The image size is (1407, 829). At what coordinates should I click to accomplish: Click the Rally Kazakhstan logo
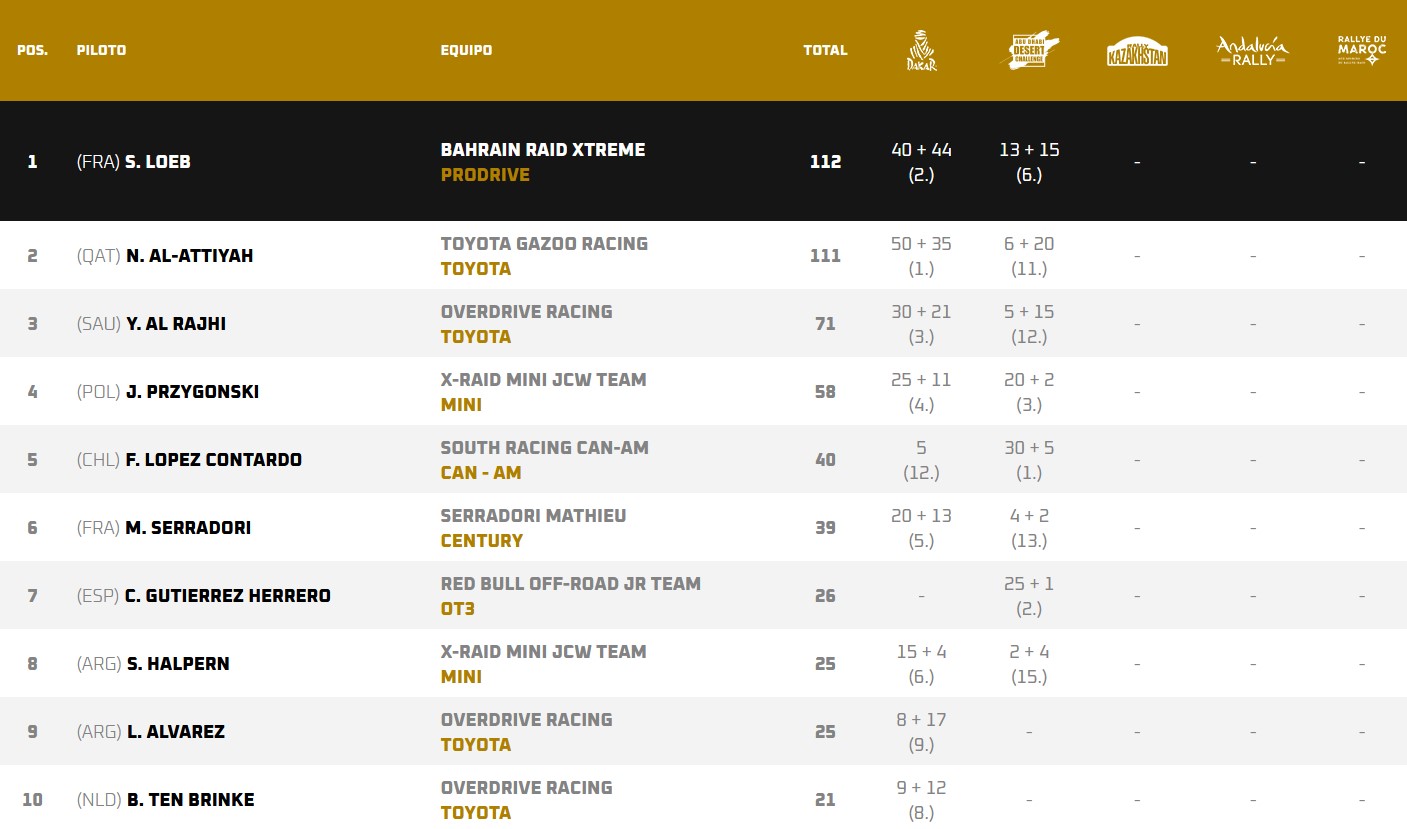(x=1137, y=51)
